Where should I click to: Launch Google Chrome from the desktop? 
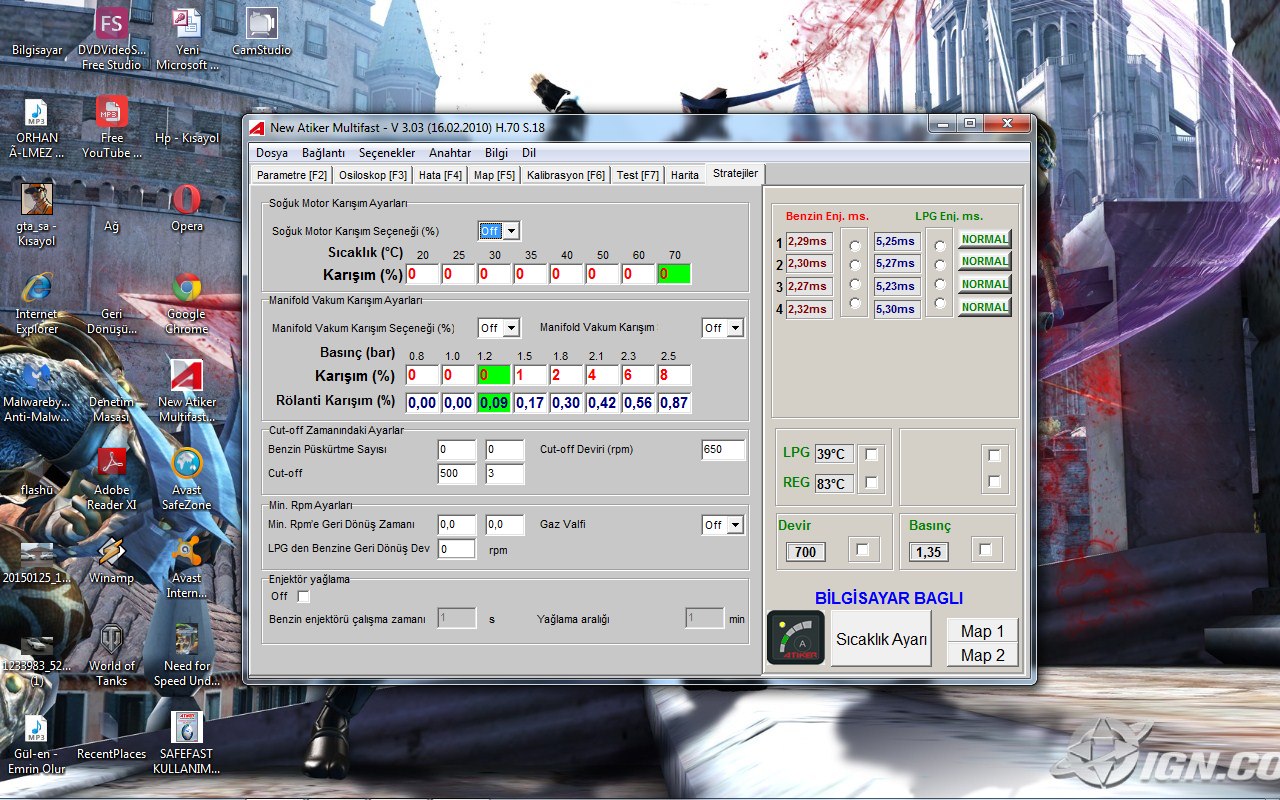[187, 303]
